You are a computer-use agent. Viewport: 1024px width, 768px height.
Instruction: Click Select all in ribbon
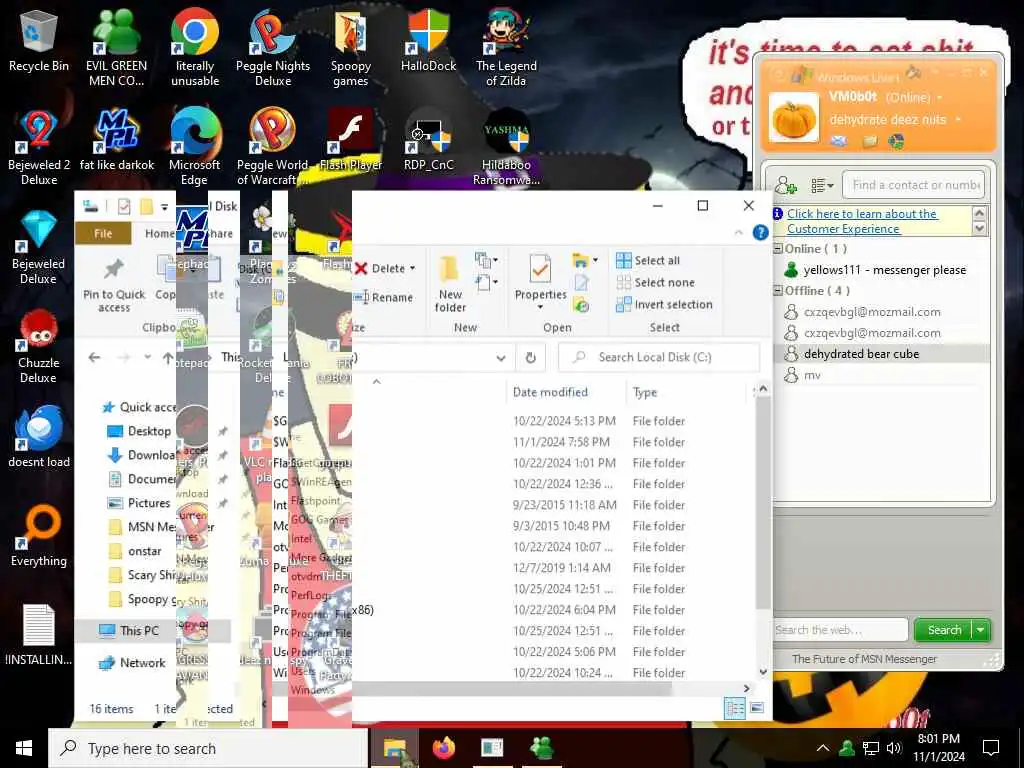(x=648, y=261)
